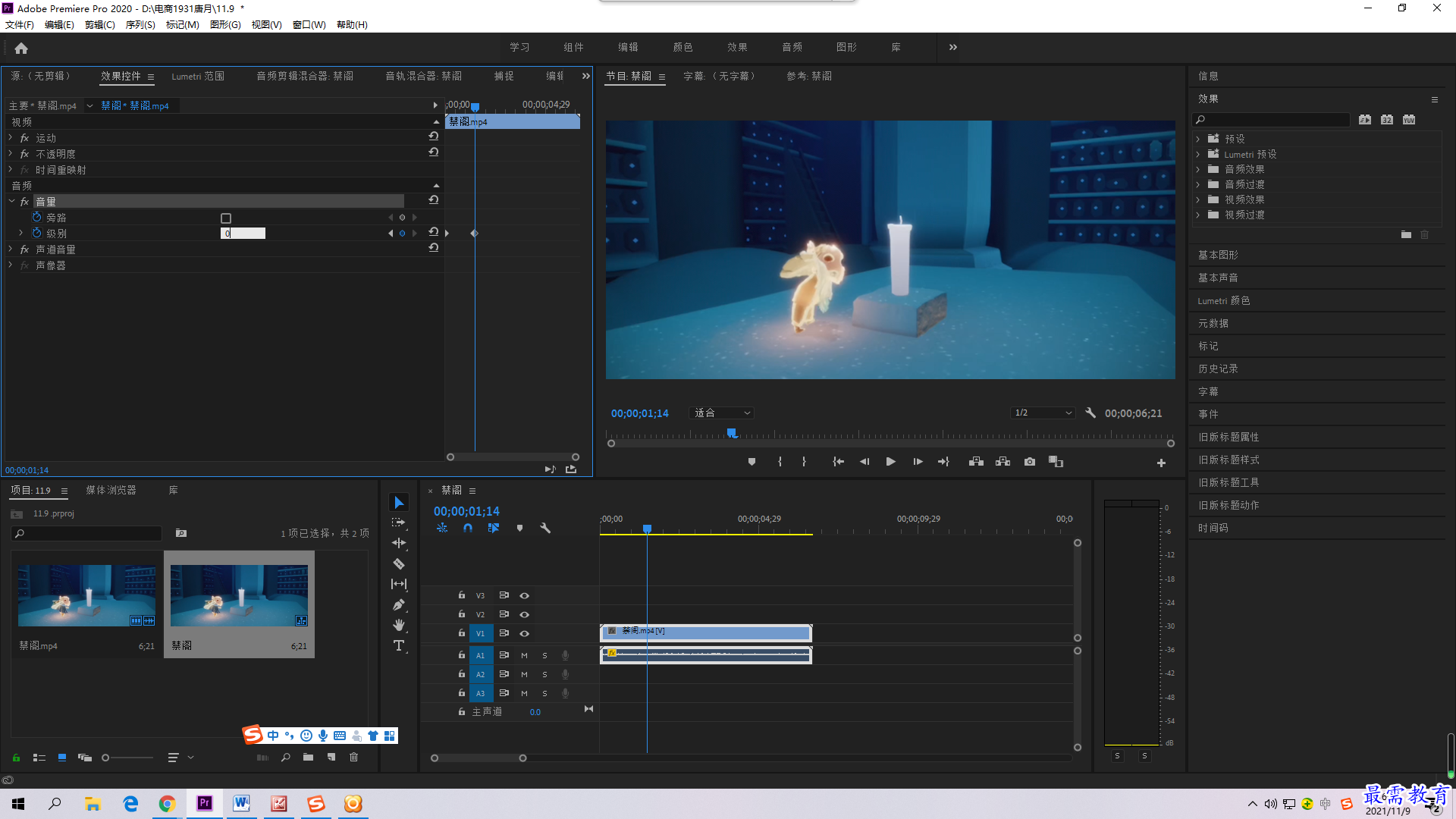This screenshot has height=819, width=1456.
Task: Click the Lift button
Action: (x=976, y=462)
